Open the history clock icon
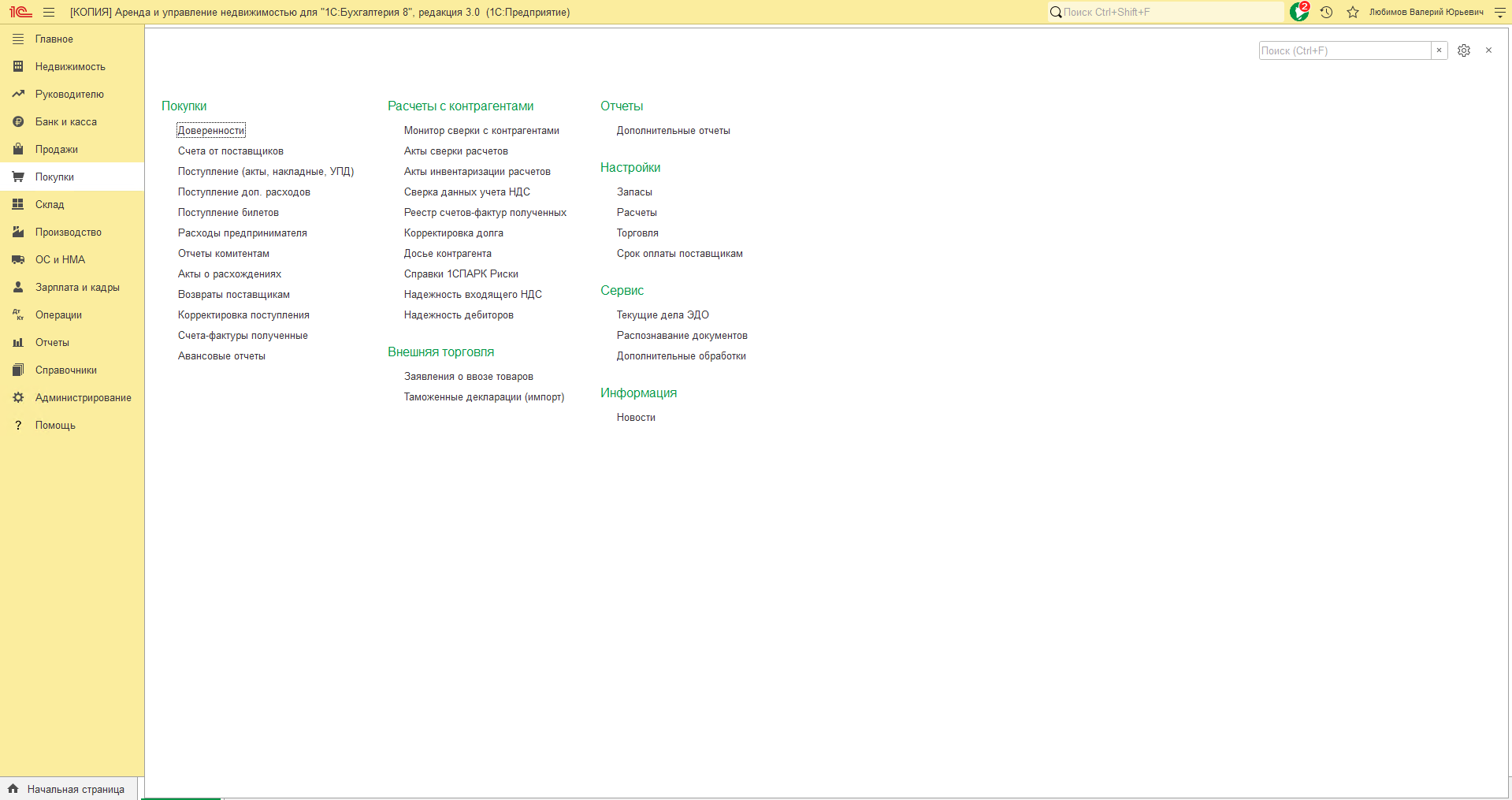This screenshot has height=800, width=1512. [x=1327, y=13]
